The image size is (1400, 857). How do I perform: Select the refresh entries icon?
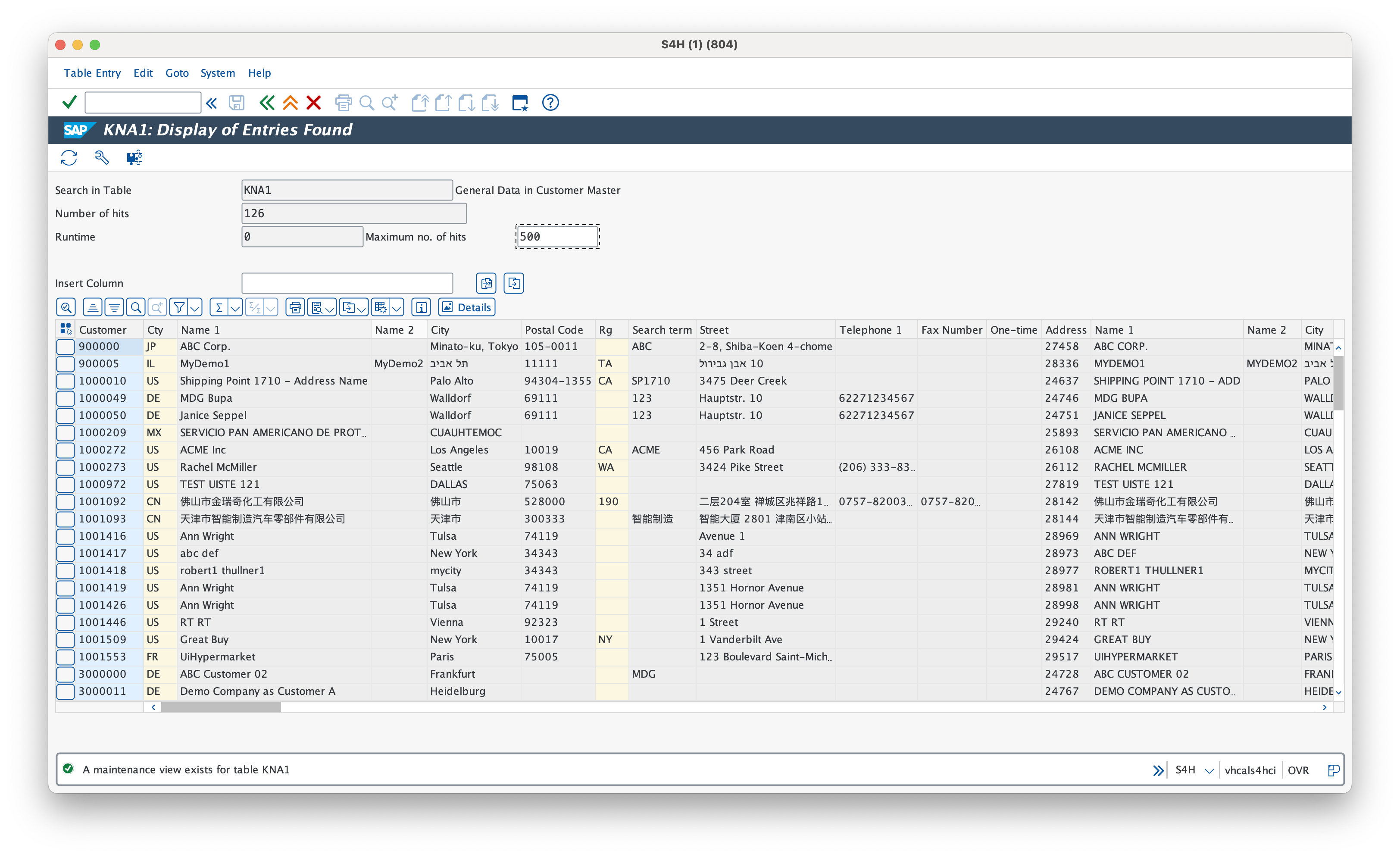click(x=69, y=157)
